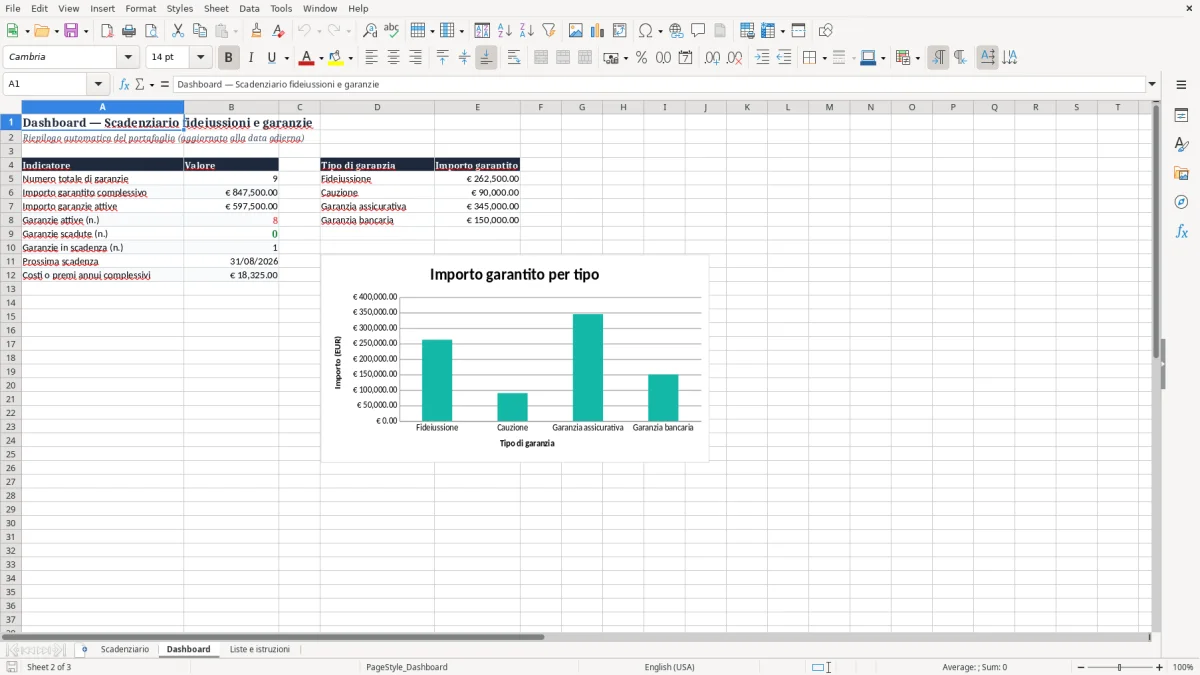Save the document with the Save icon
Viewport: 1200px width, 675px height.
coord(71,31)
